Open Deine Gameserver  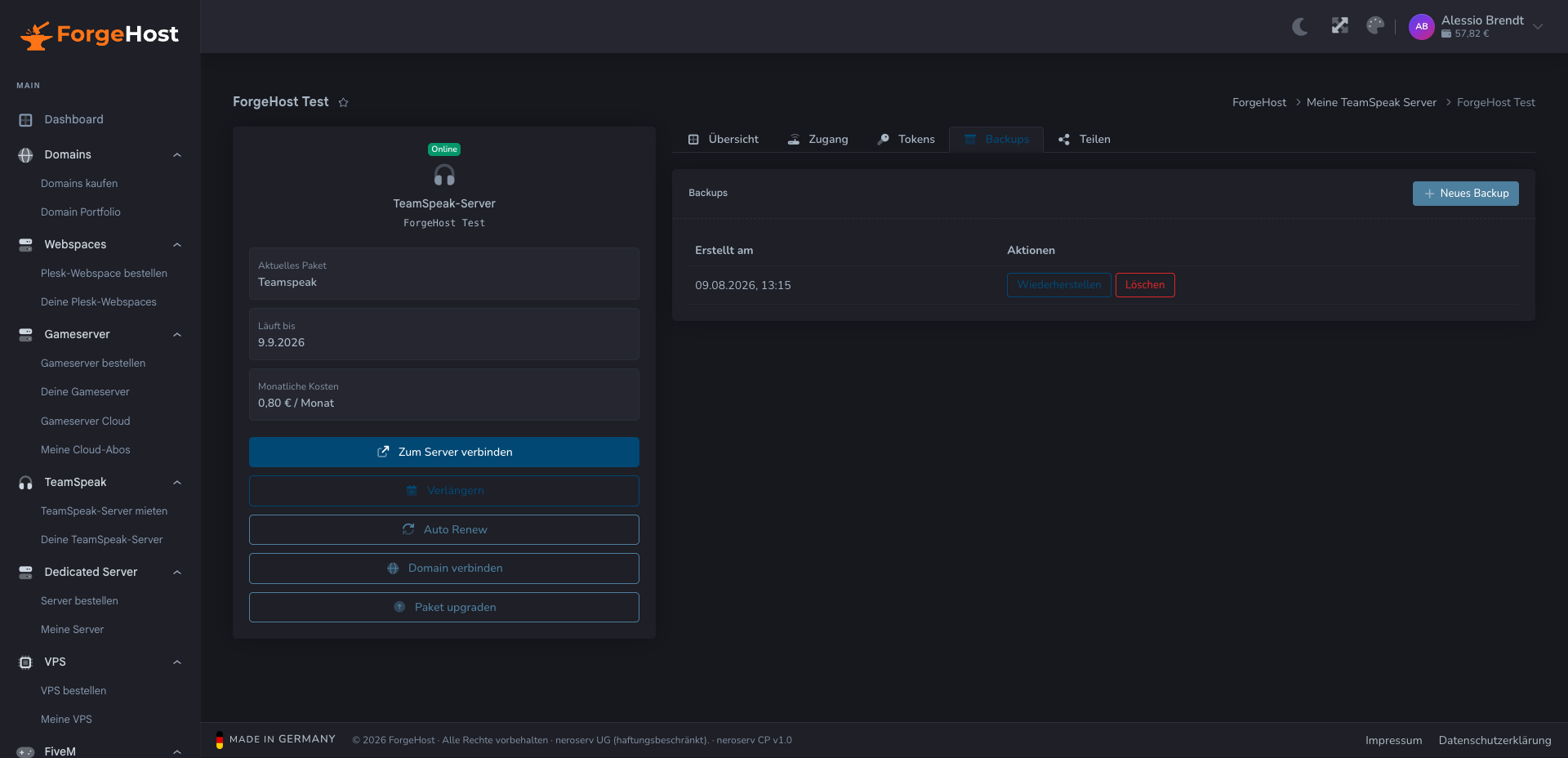pos(85,392)
